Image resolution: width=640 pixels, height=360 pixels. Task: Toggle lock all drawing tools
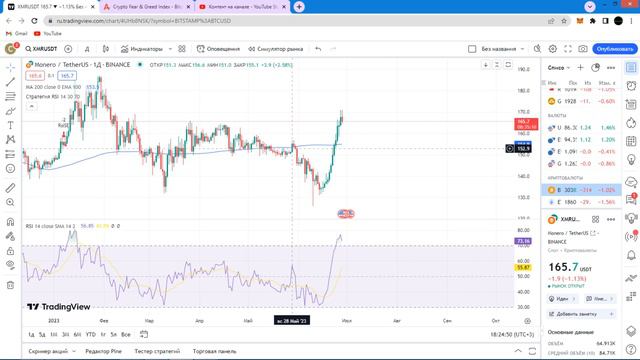(x=11, y=251)
